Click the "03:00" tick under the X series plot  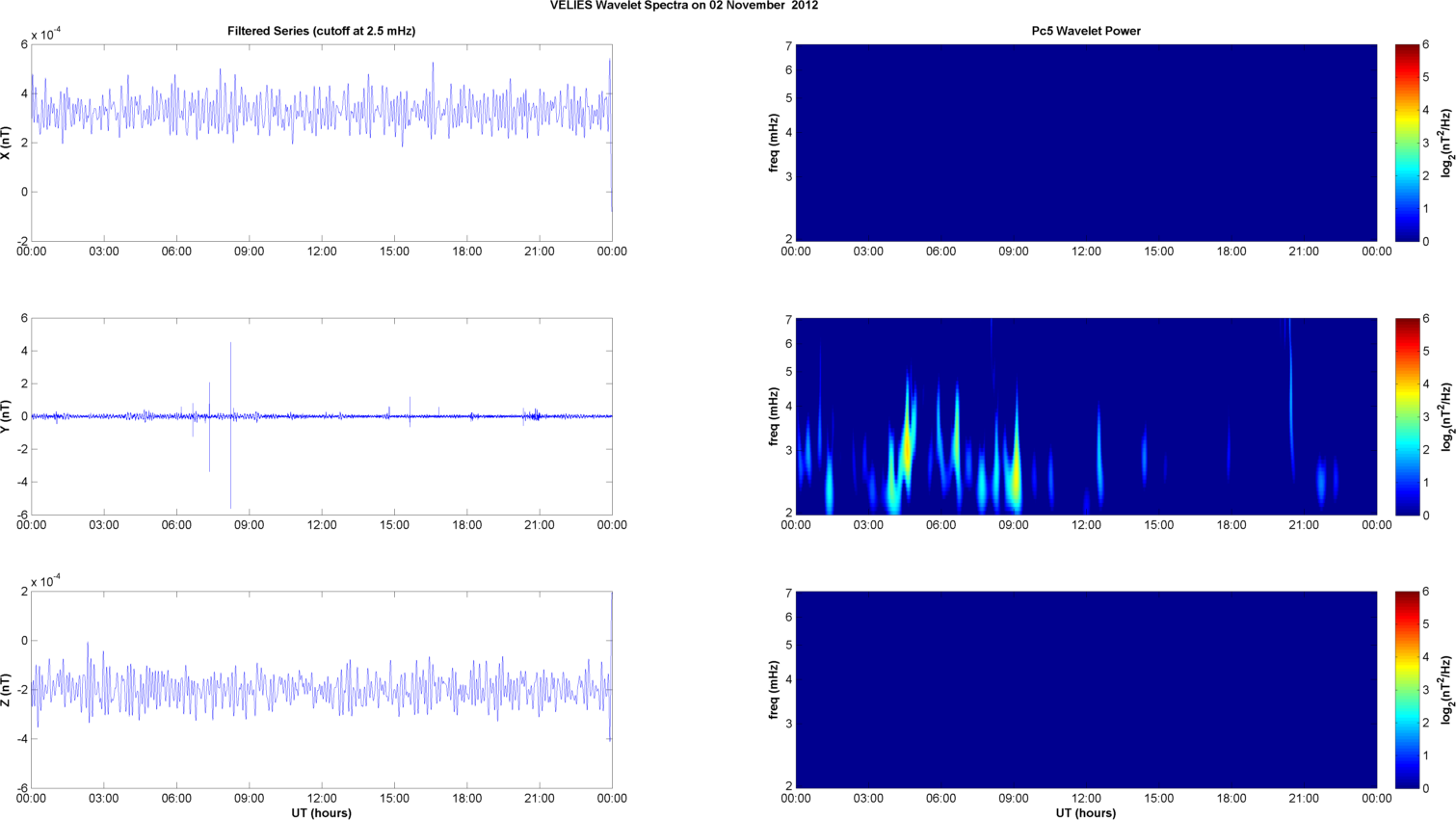click(103, 251)
